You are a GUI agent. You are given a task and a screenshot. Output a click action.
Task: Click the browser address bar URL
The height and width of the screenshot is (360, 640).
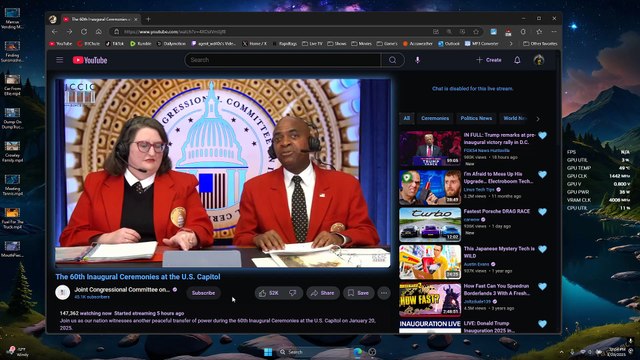(175, 32)
